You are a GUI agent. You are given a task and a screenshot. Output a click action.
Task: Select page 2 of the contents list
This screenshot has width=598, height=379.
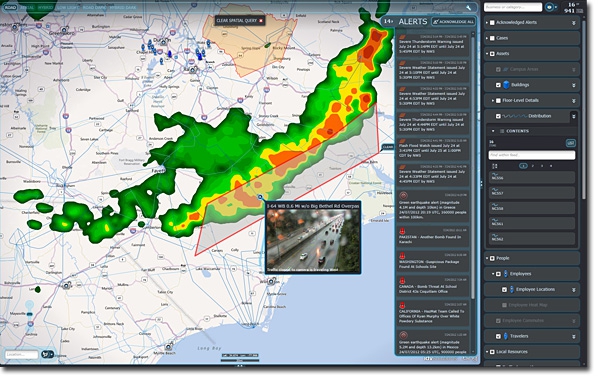pyautogui.click(x=533, y=166)
